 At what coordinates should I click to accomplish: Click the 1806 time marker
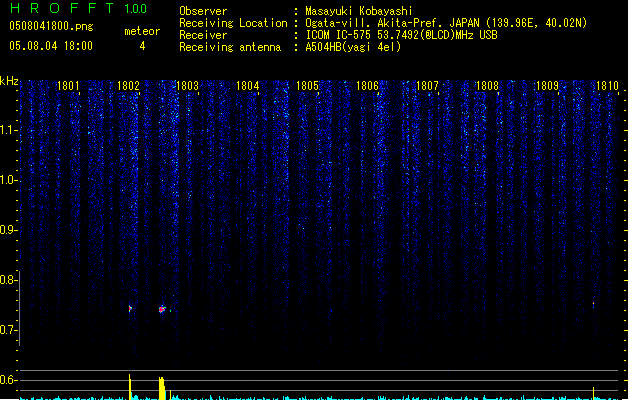pyautogui.click(x=367, y=86)
